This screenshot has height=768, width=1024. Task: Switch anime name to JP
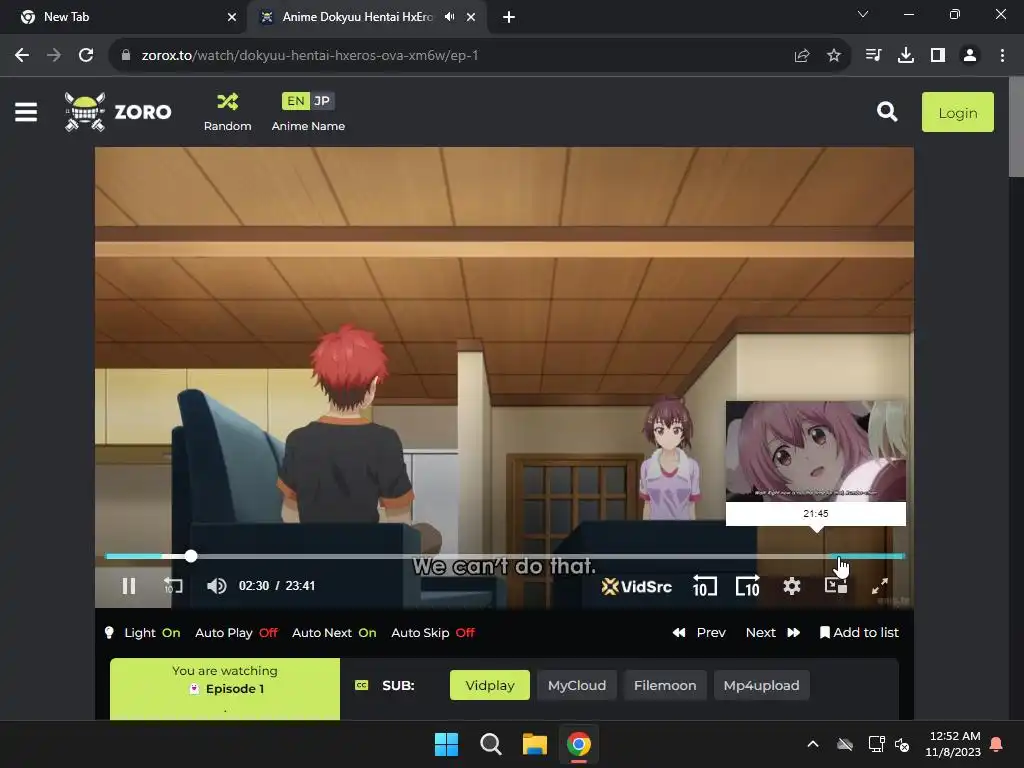coord(322,101)
